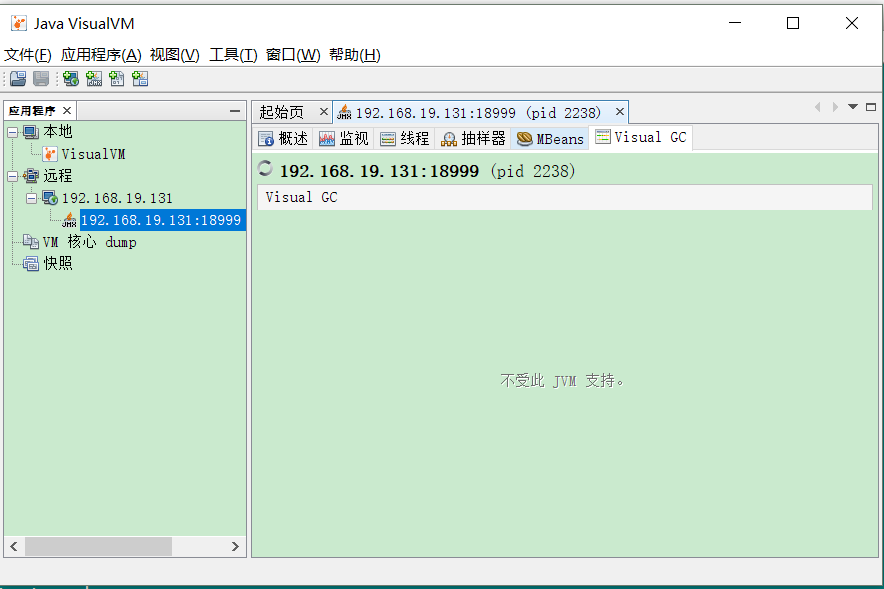Select the 192.168.19.131 host item
This screenshot has height=589, width=884.
[x=117, y=198]
